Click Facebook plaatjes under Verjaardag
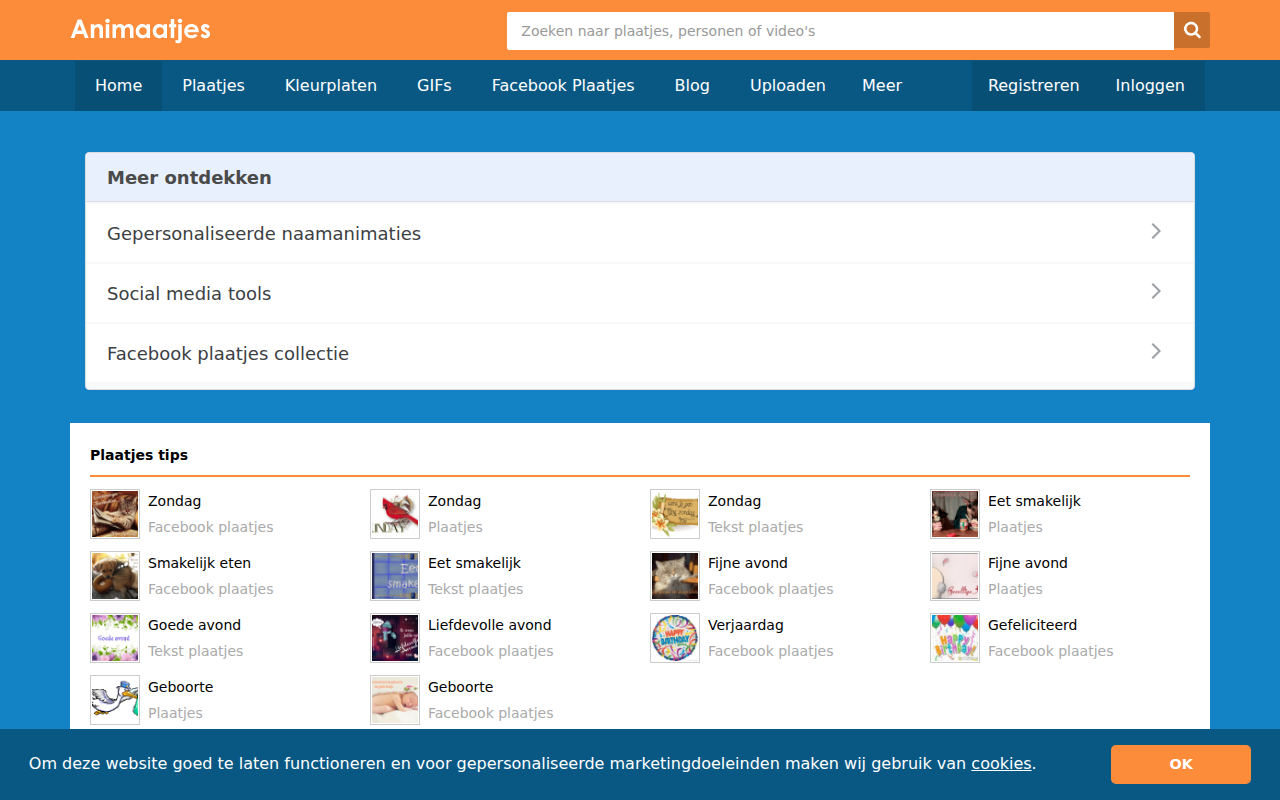1280x800 pixels. (x=770, y=651)
